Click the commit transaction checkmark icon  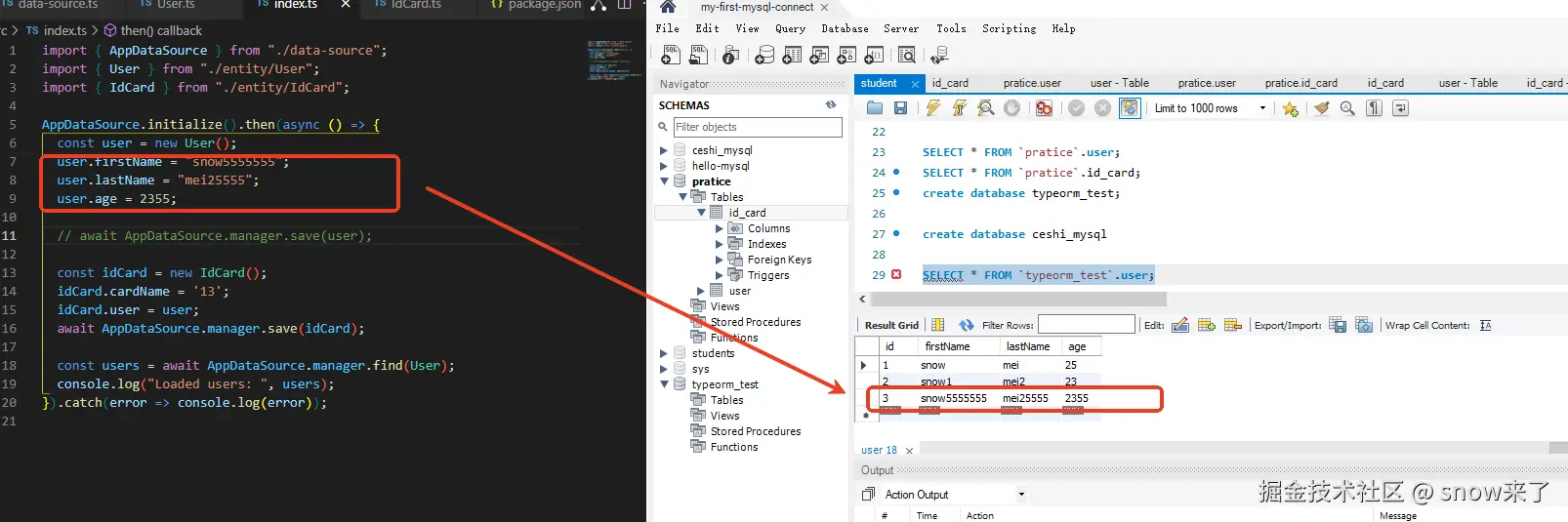(1076, 108)
